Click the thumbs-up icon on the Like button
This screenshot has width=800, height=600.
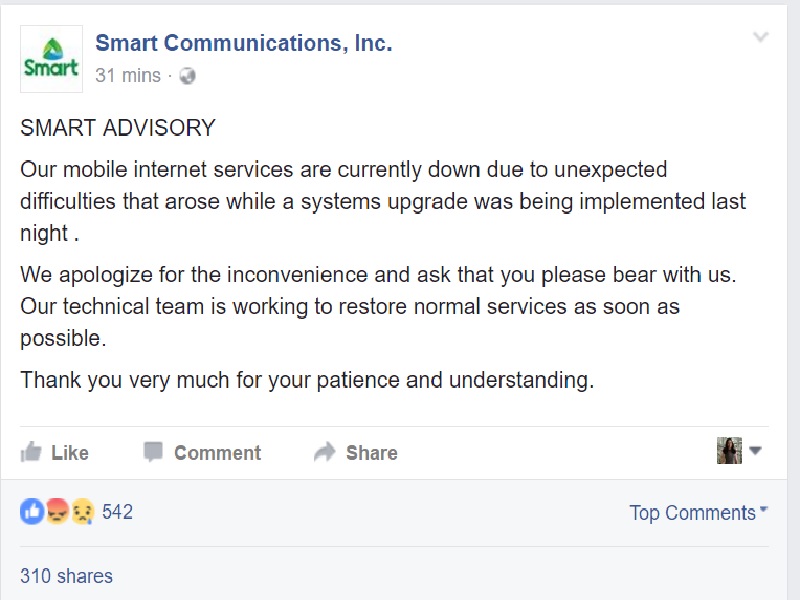(x=32, y=452)
